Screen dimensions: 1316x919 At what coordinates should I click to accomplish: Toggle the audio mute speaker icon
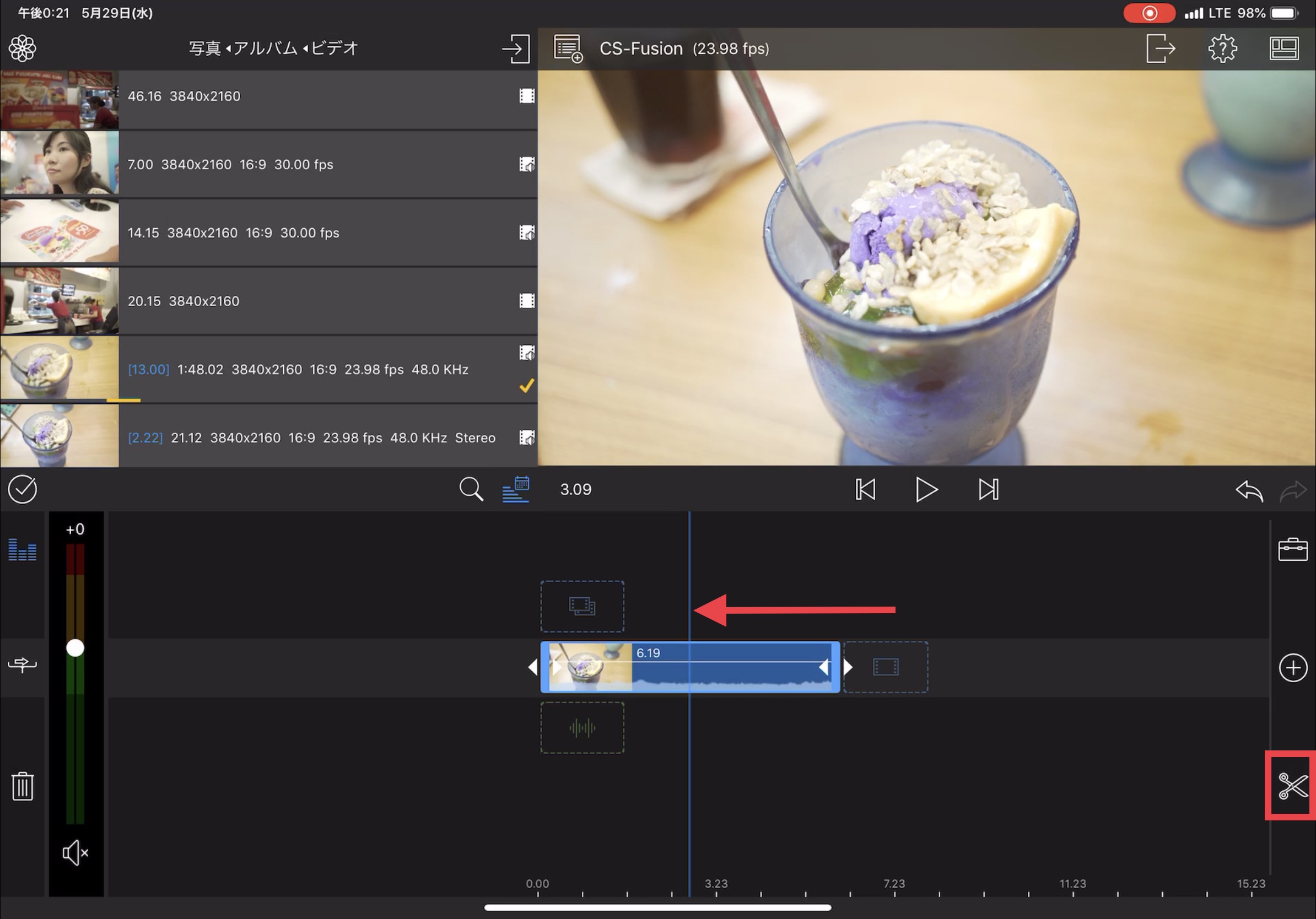pyautogui.click(x=75, y=853)
